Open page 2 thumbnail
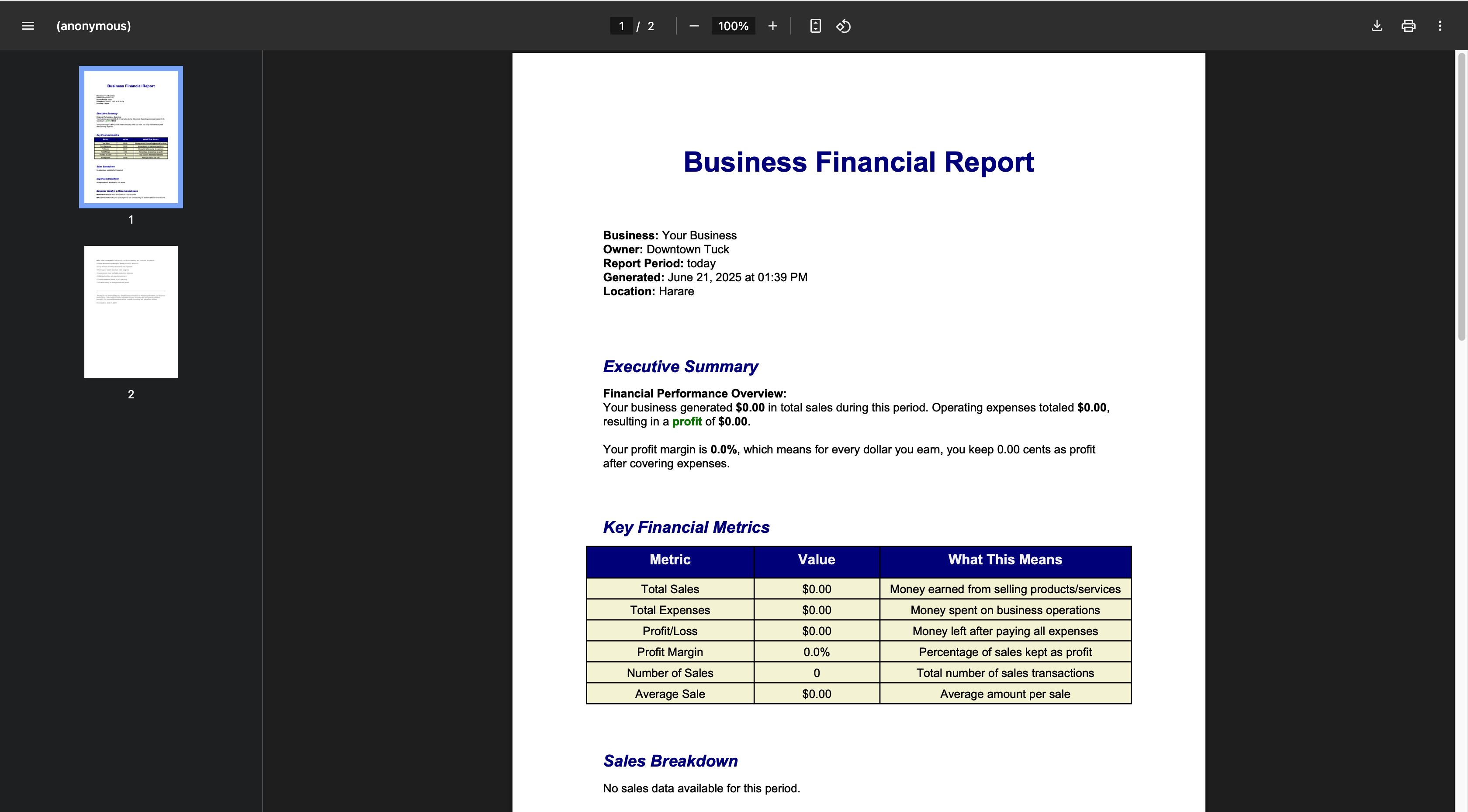 click(131, 312)
